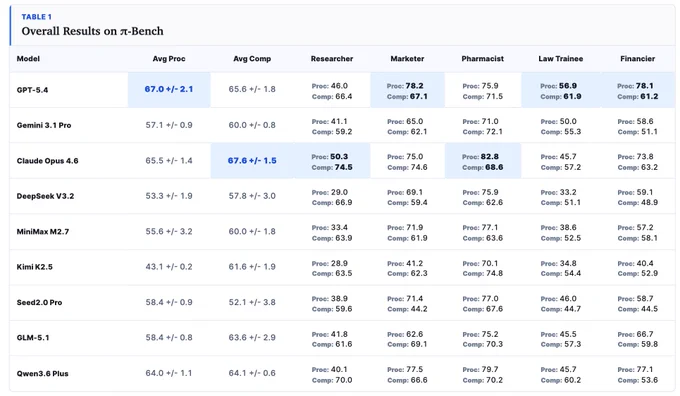
Task: Click Claude Researcher 'Proc: 50.3'
Action: (330, 157)
